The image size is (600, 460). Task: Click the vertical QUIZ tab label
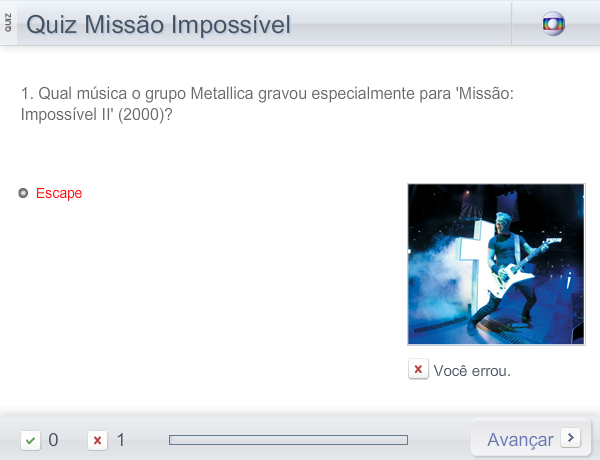tap(8, 23)
